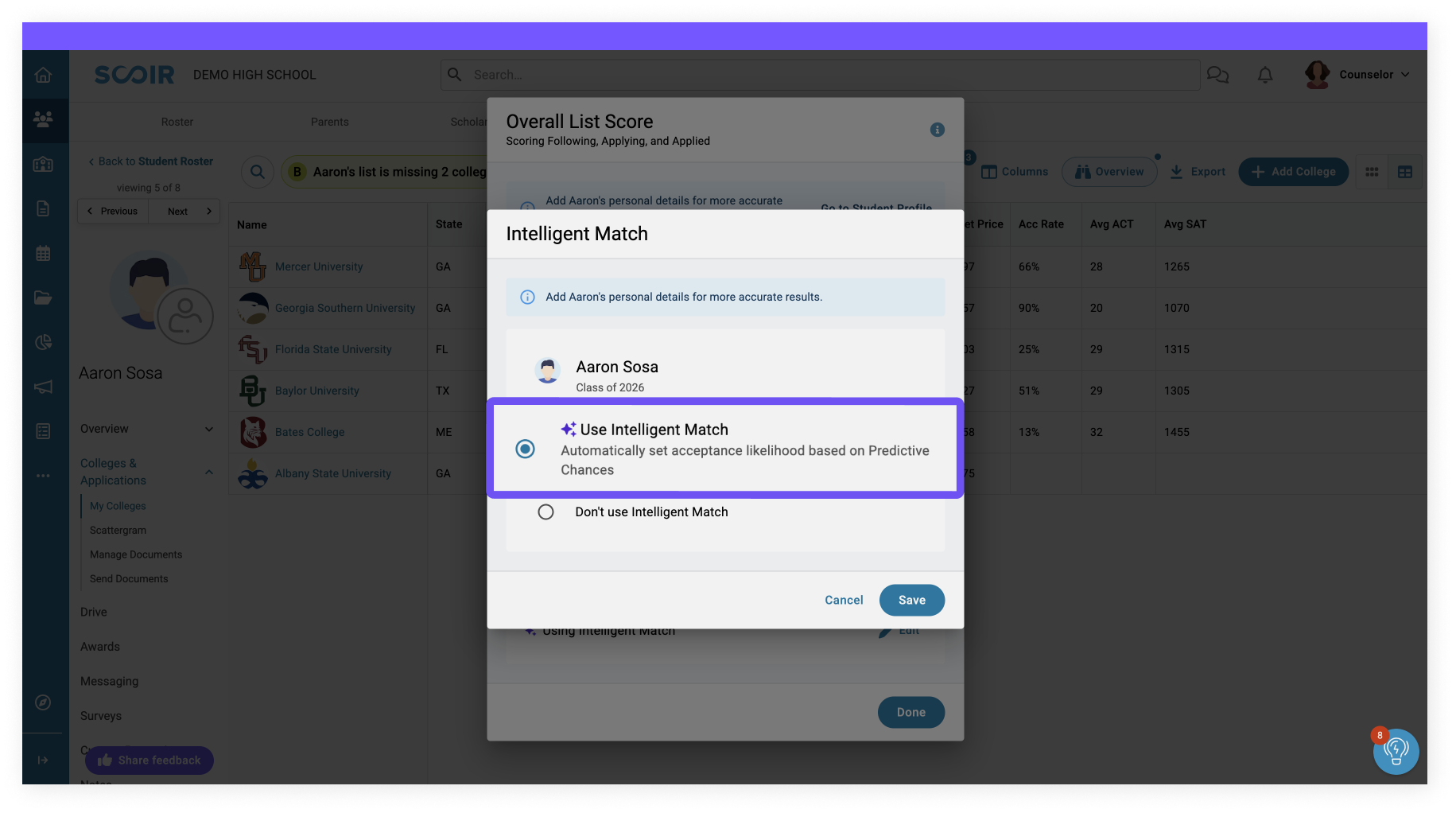The image size is (1456, 813).
Task: Open the Documents page icon in sidebar
Action: (x=43, y=208)
